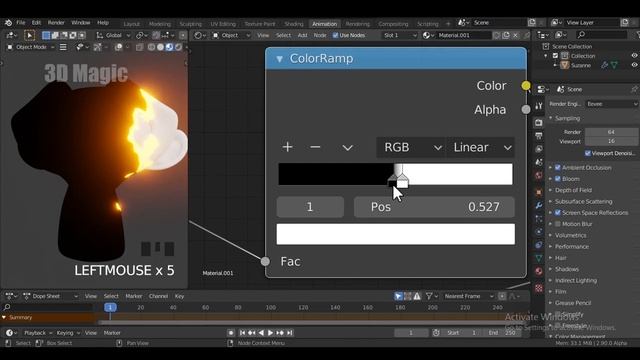Switch to the Modeling workspace tab

point(160,24)
